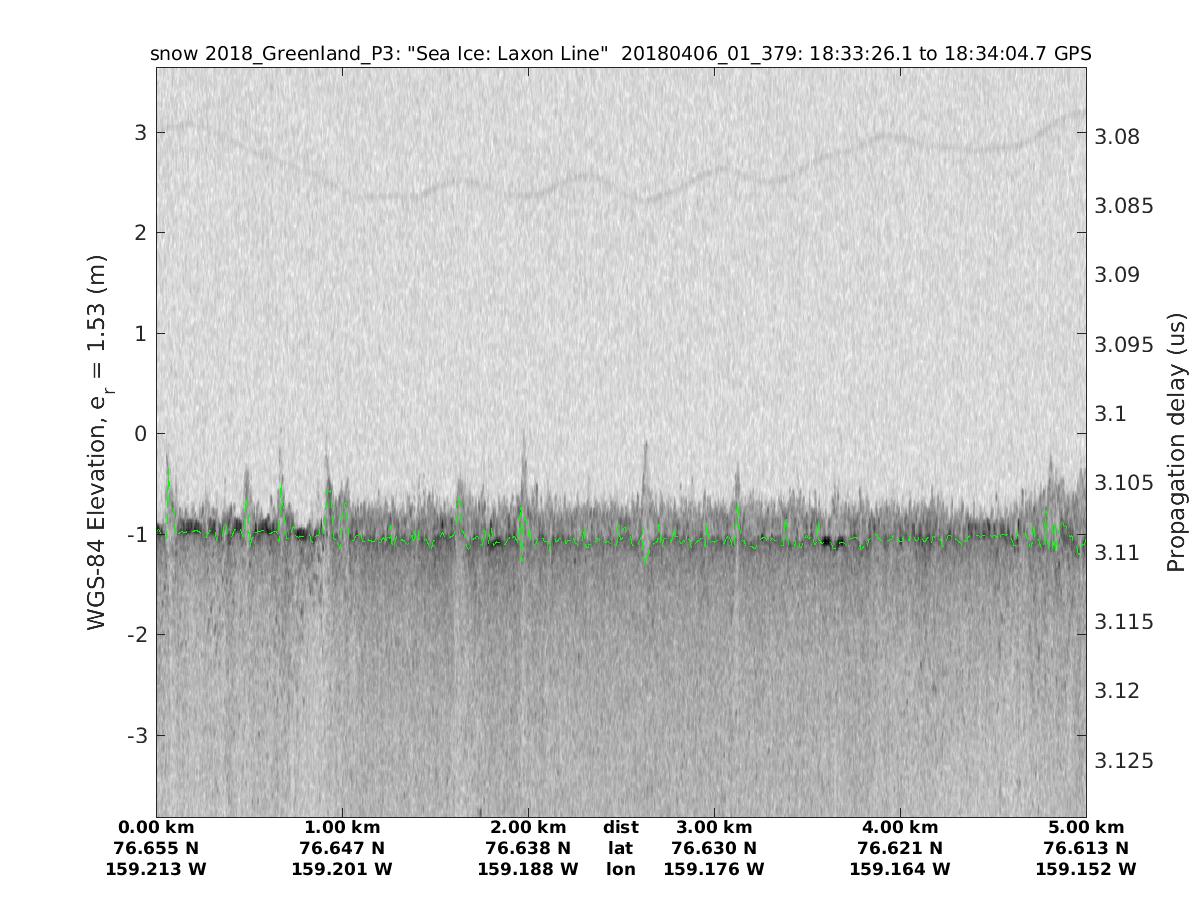Click the '159.152 W' longitude label
The height and width of the screenshot is (900, 1200).
[1086, 869]
